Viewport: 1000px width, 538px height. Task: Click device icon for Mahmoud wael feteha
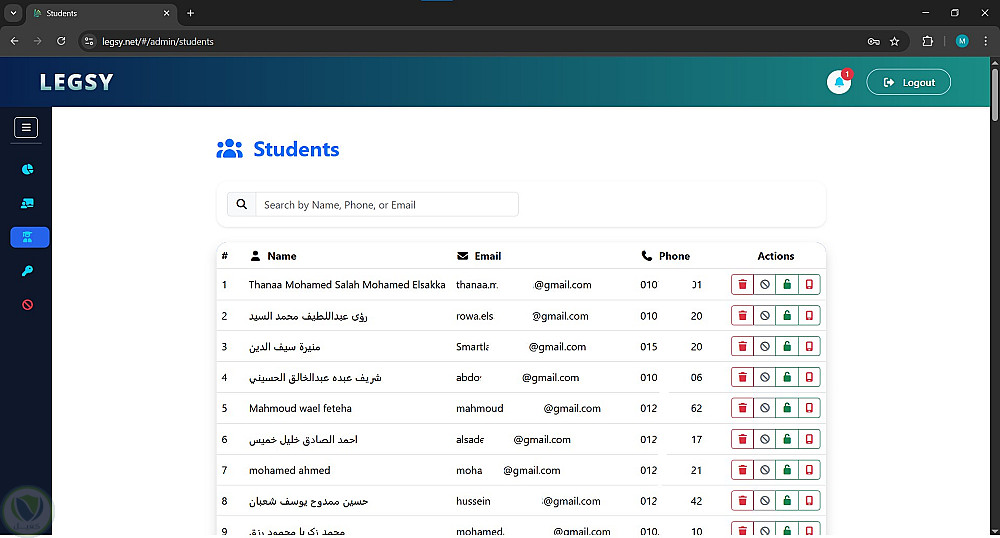point(809,408)
